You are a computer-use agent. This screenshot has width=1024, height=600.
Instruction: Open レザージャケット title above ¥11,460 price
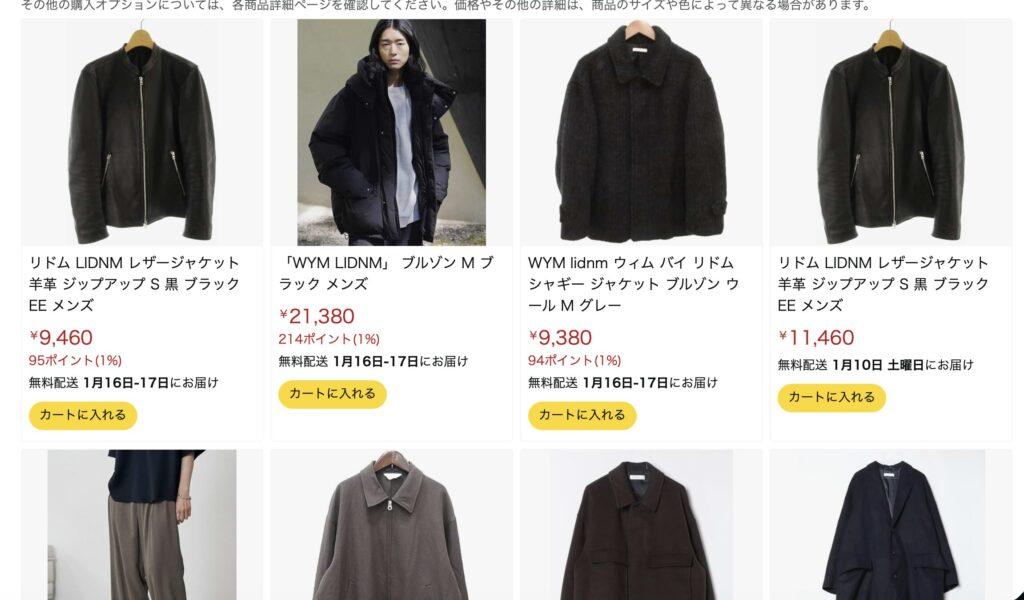coord(884,284)
